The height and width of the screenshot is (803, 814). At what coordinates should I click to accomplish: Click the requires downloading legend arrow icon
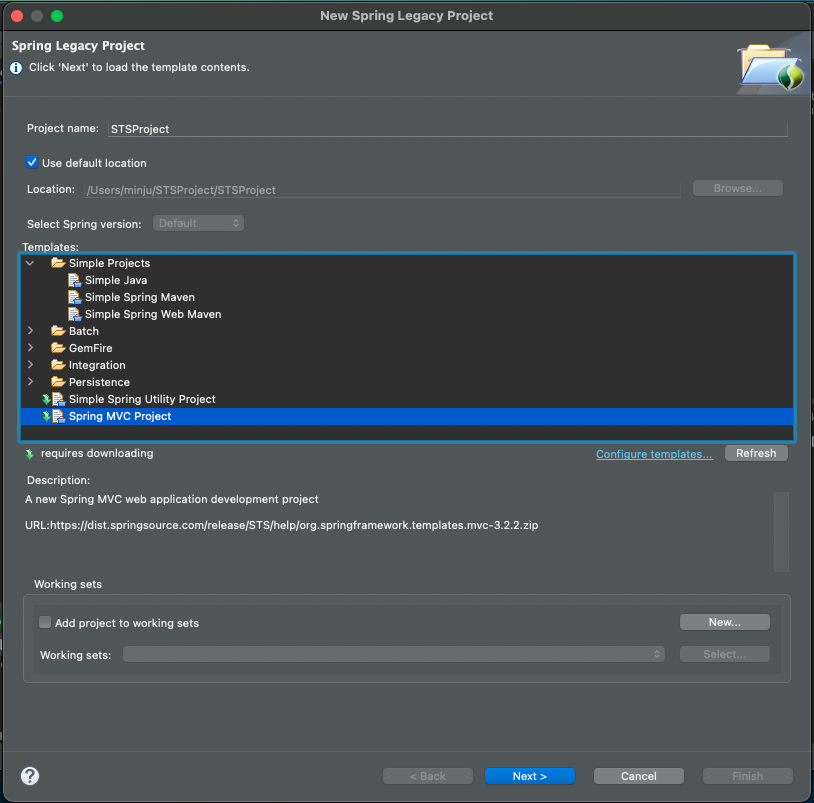pyautogui.click(x=30, y=454)
